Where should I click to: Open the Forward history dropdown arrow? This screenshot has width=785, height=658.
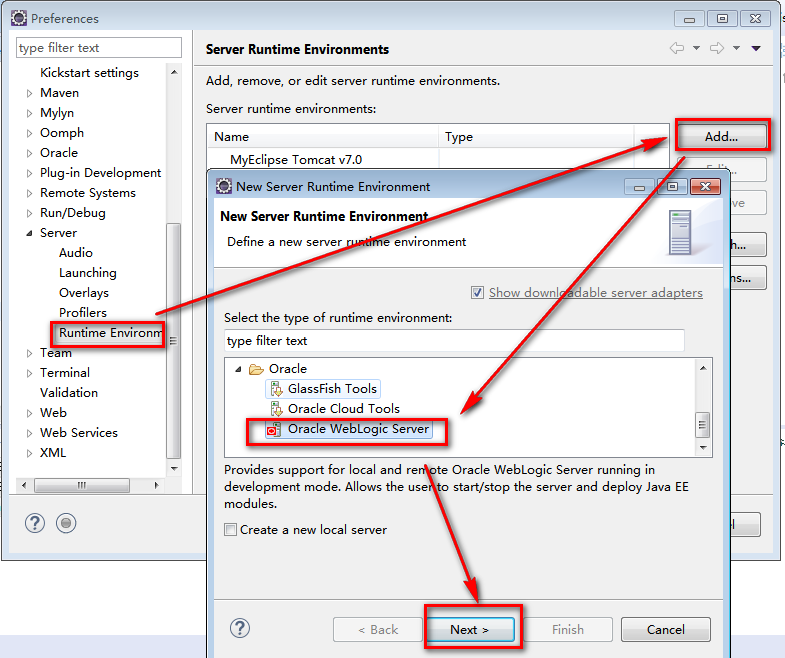click(x=736, y=48)
